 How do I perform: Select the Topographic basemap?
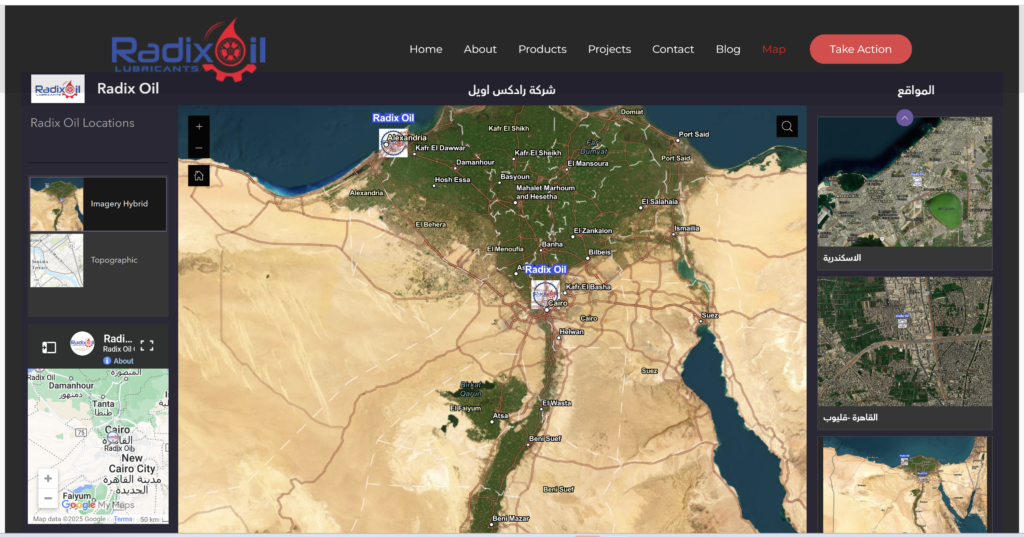coord(98,260)
